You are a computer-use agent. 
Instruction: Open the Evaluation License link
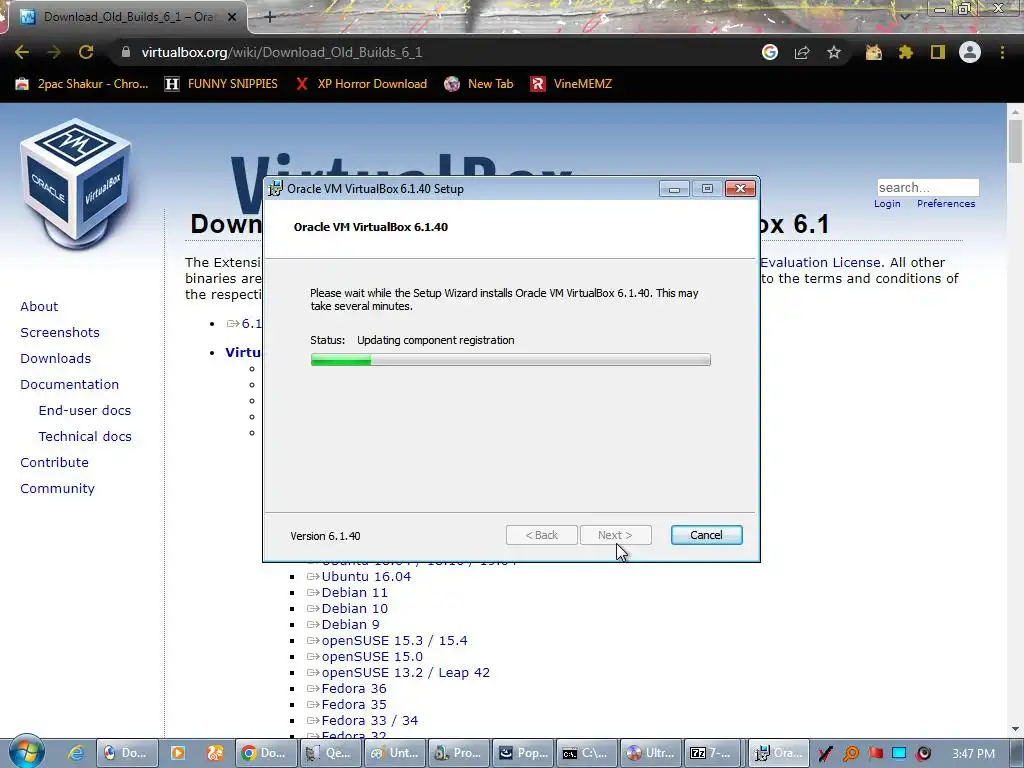pyautogui.click(x=821, y=263)
